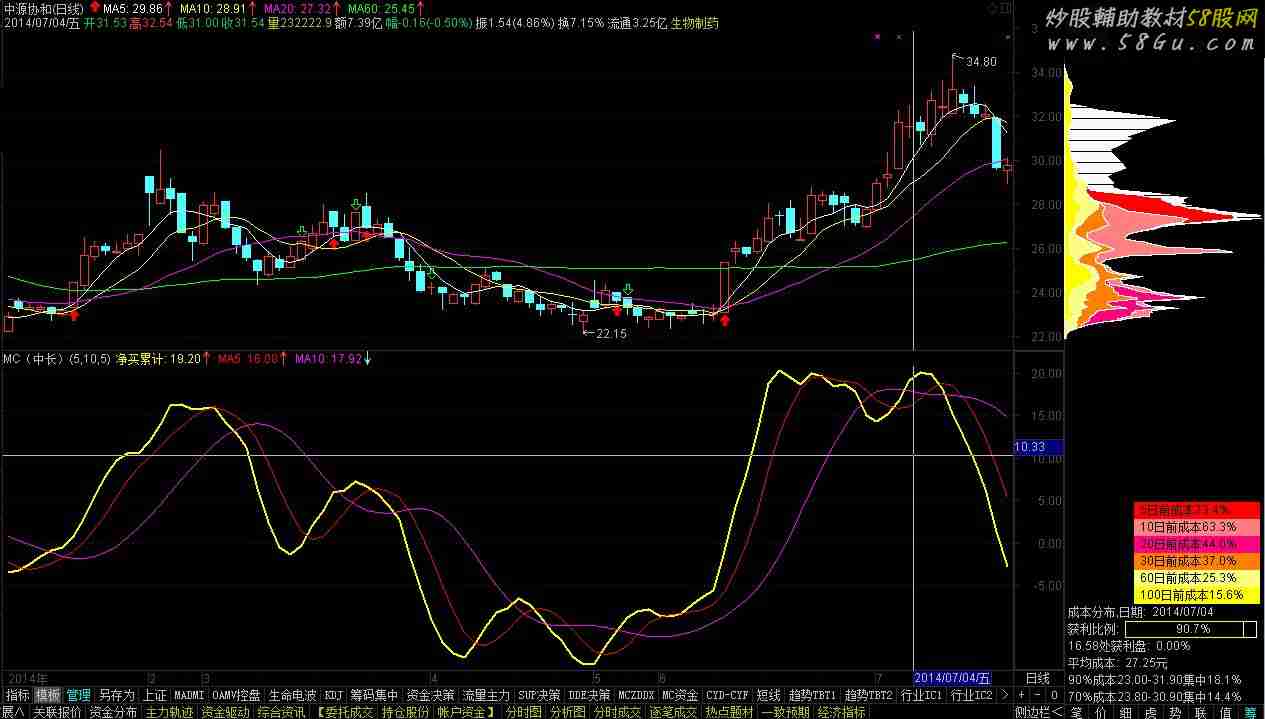
Task: Open the 逐笔成交 tick-by-tick view
Action: pyautogui.click(x=673, y=712)
